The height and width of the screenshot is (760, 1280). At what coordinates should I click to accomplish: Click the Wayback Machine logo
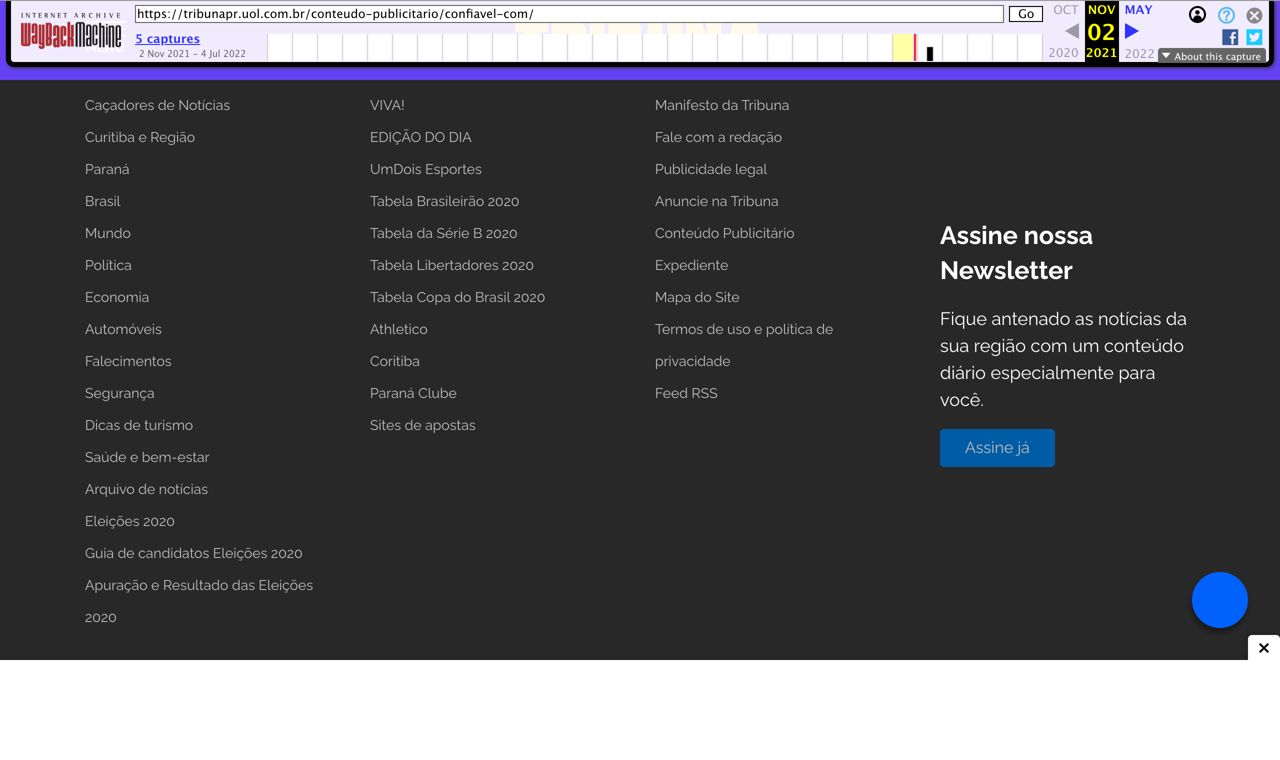coord(71,33)
